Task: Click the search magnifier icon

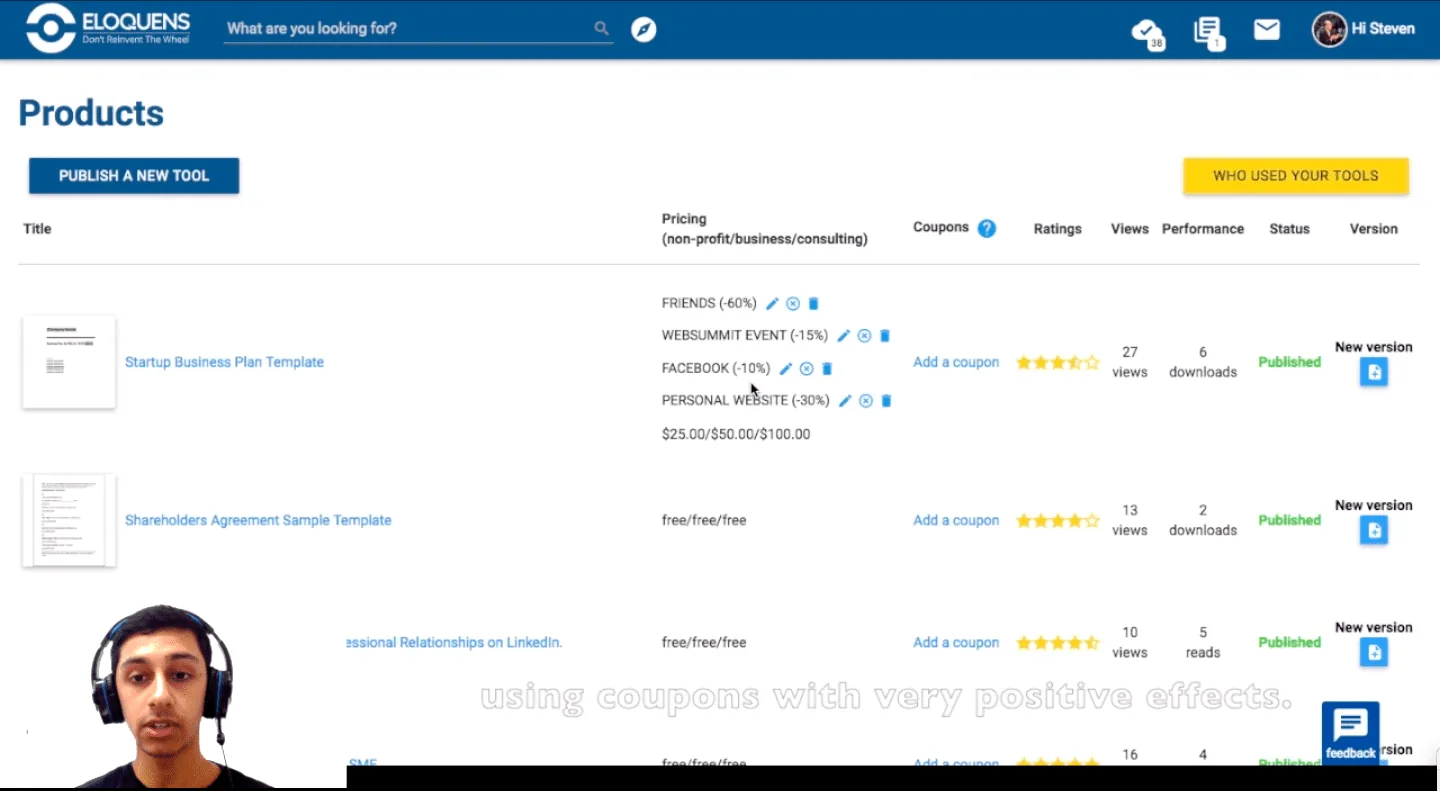Action: [x=601, y=28]
